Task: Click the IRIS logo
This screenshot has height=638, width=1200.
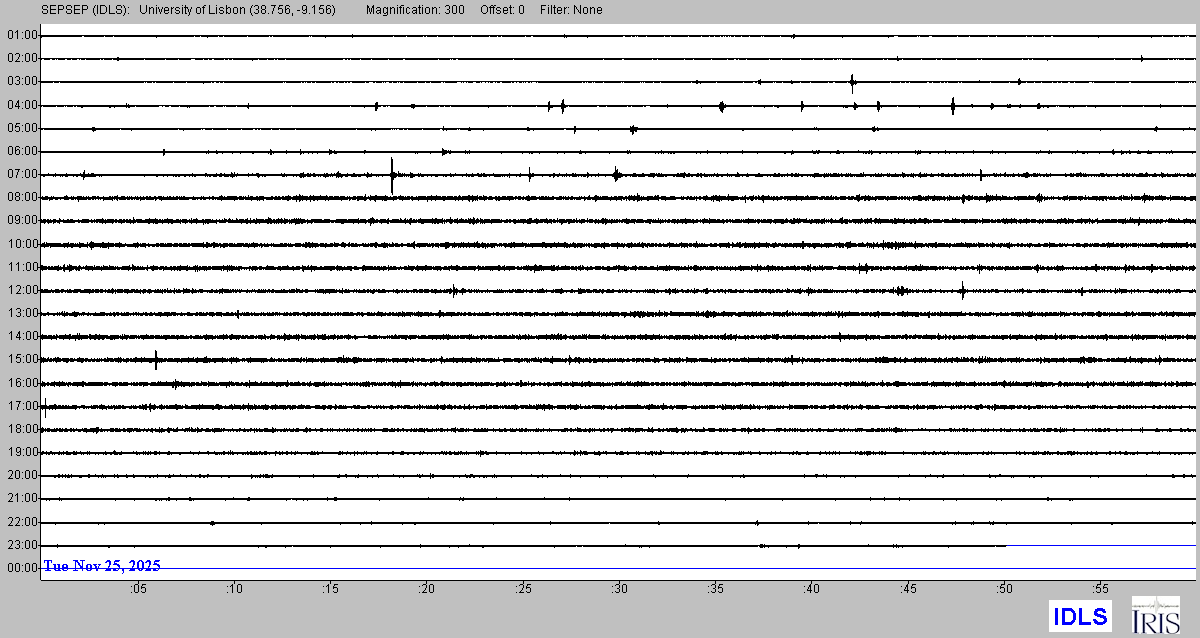Action: tap(1155, 615)
